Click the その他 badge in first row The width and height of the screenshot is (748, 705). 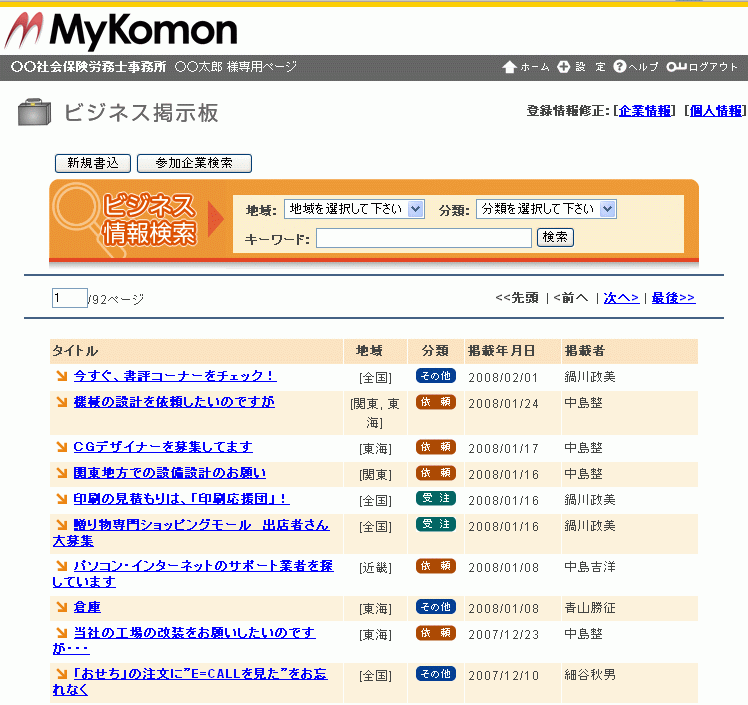(435, 376)
